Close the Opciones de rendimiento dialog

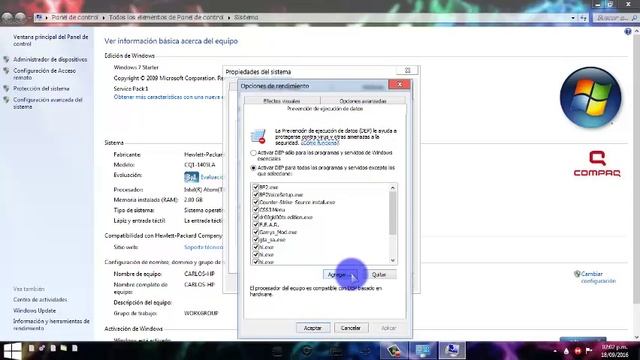click(400, 84)
